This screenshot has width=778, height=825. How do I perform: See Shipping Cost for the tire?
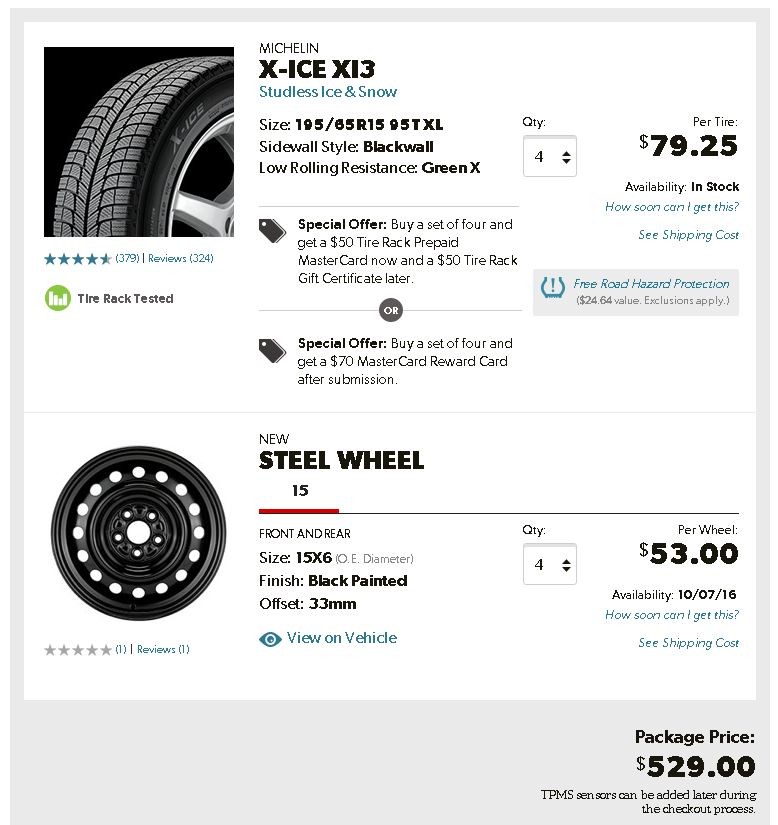pyautogui.click(x=689, y=235)
